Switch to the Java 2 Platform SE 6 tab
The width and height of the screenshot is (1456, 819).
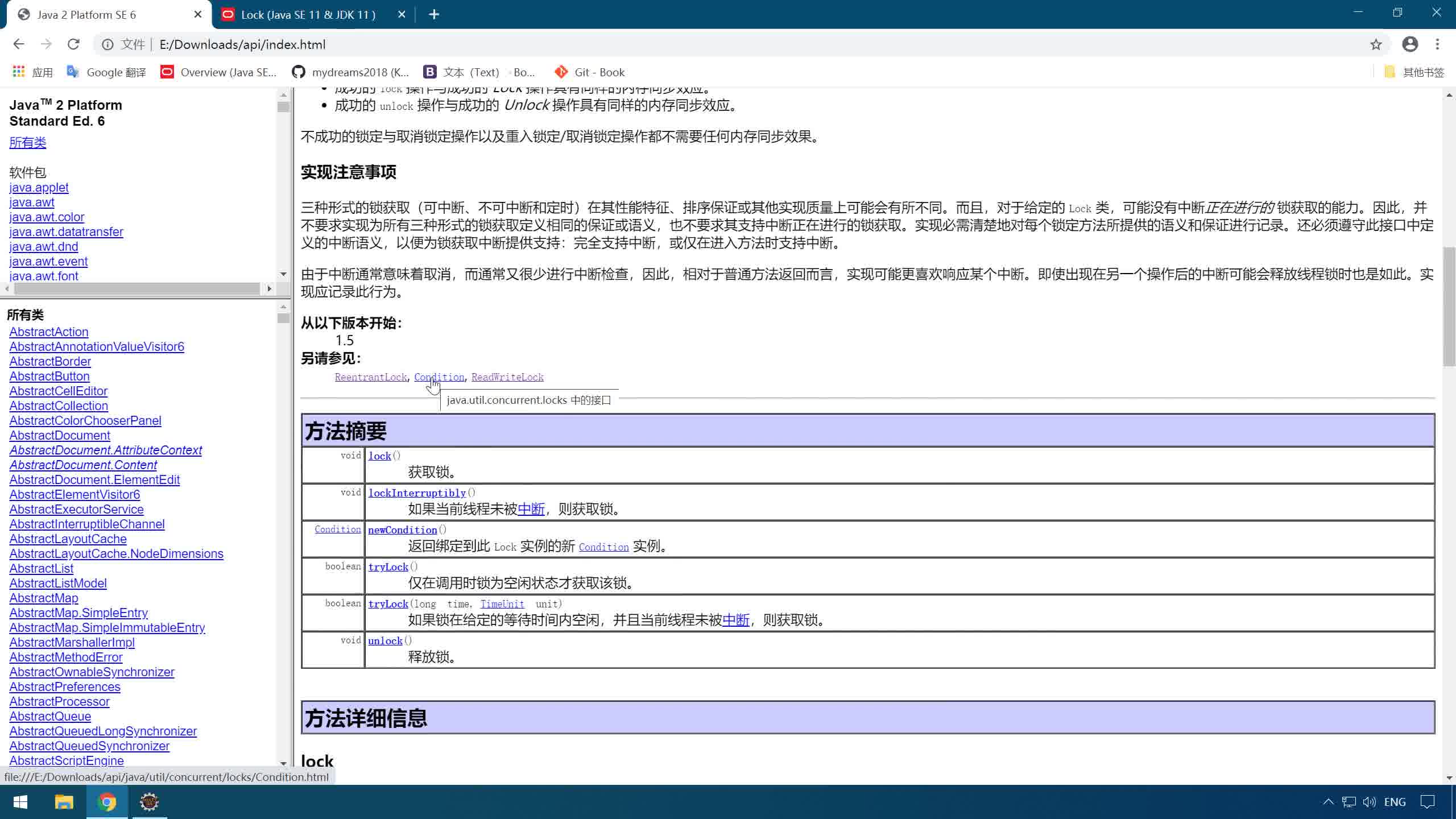[x=108, y=15]
